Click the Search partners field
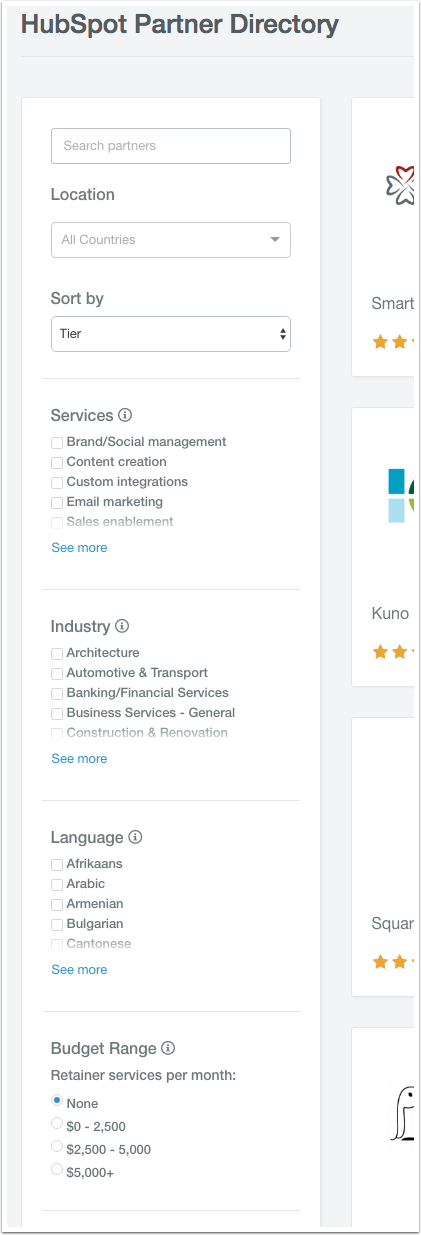The image size is (421, 1235). pos(171,146)
